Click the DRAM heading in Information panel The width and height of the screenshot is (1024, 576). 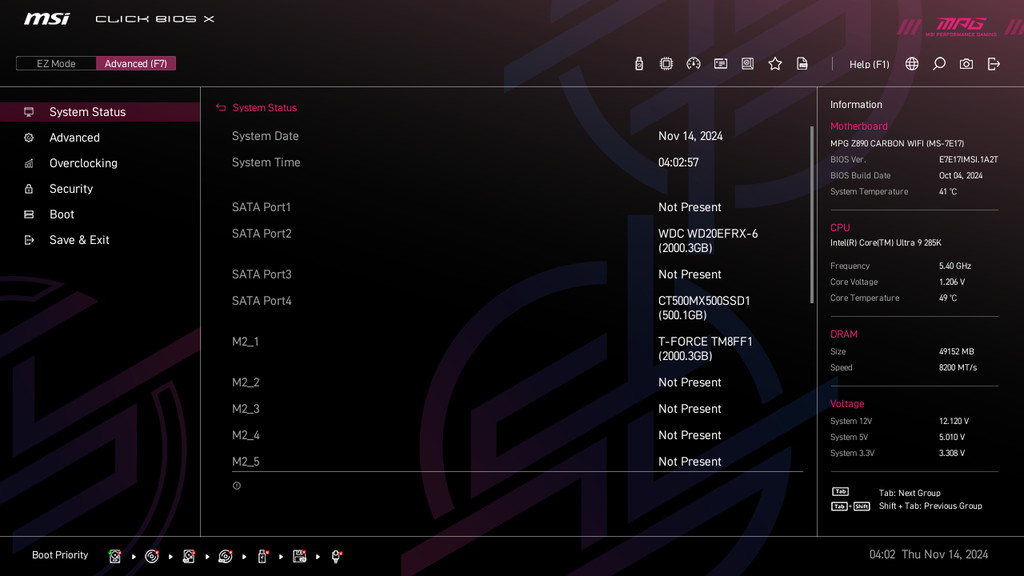(844, 334)
